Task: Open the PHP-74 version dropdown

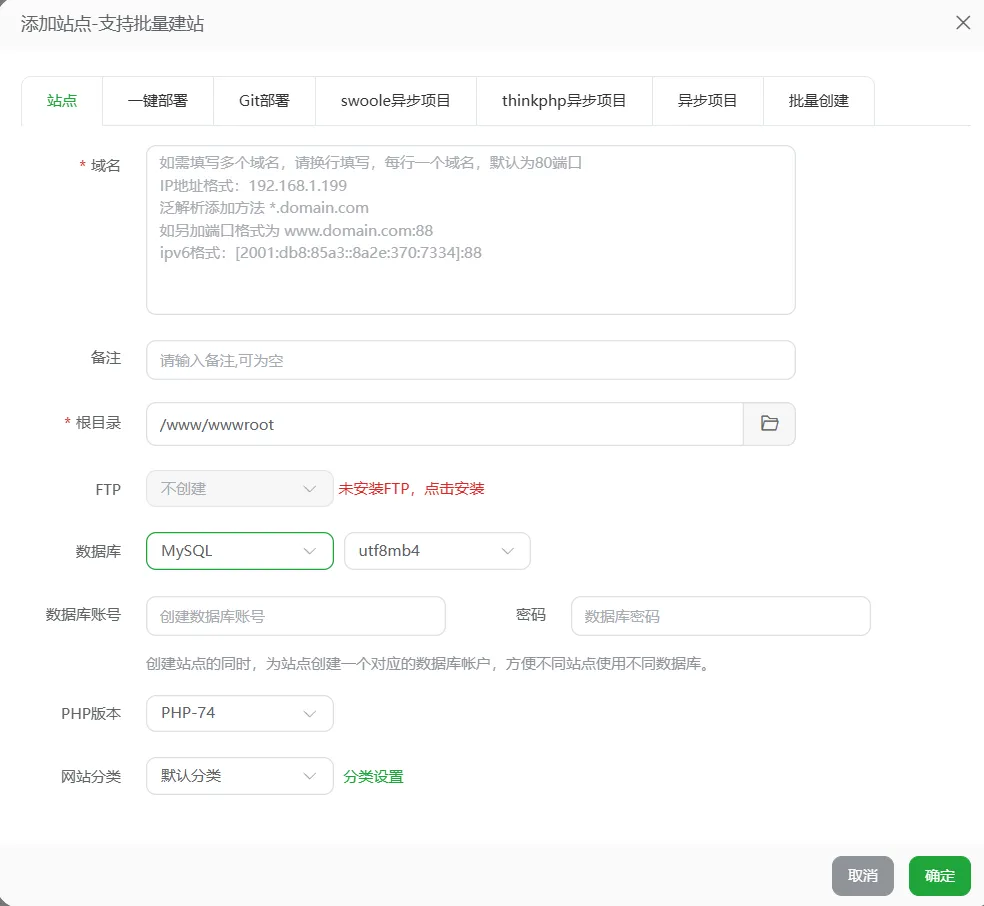Action: (240, 713)
